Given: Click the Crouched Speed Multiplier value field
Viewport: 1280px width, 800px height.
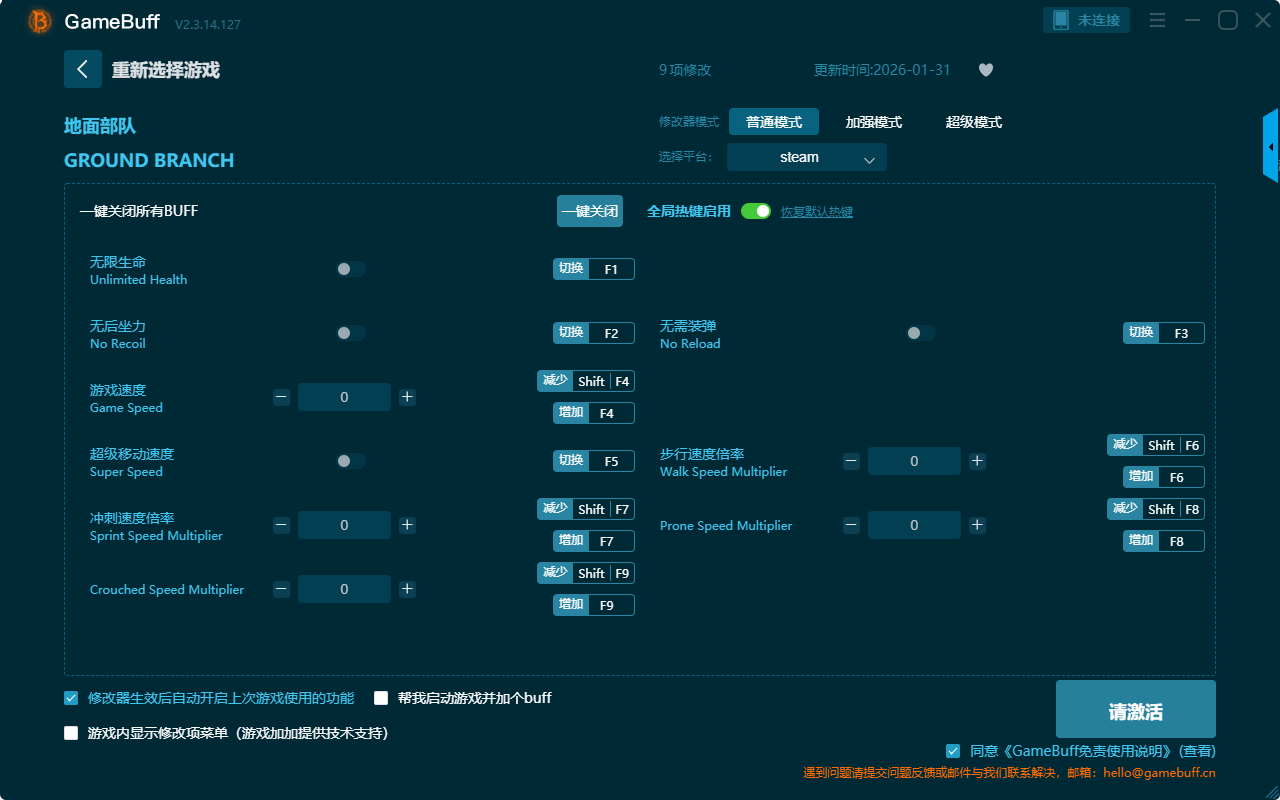Looking at the screenshot, I should [x=344, y=589].
